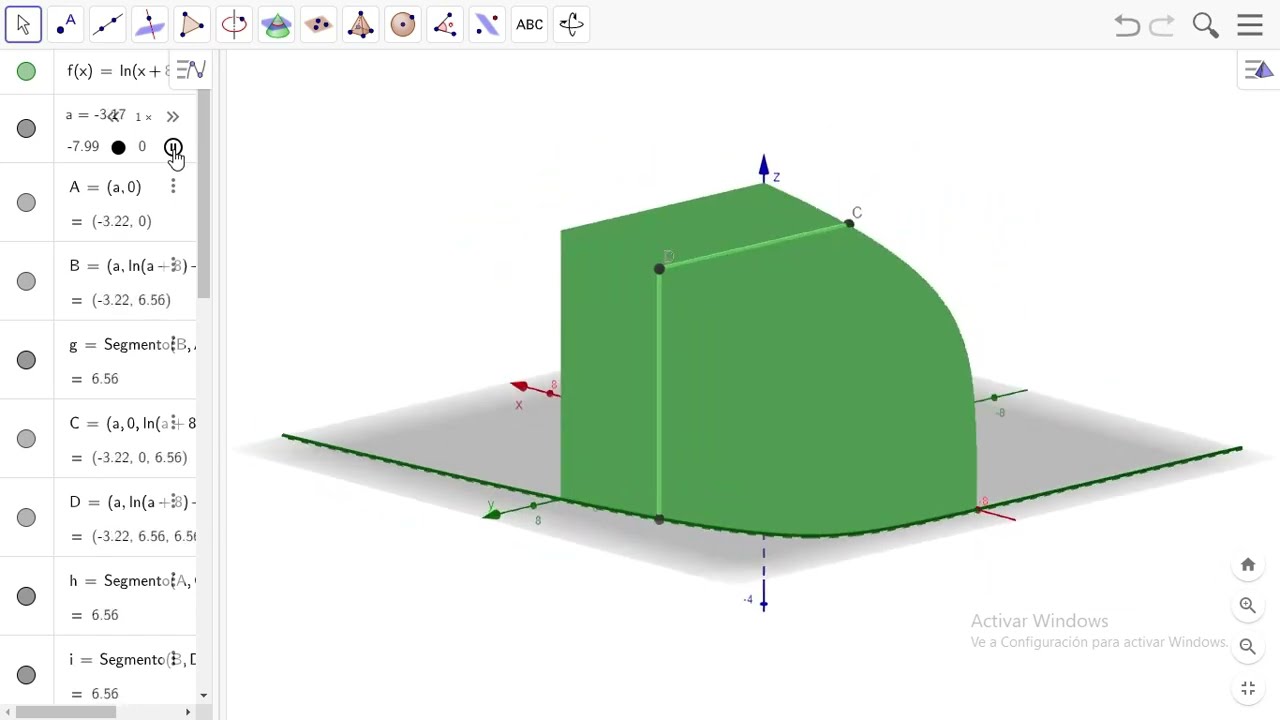Image resolution: width=1280 pixels, height=720 pixels.
Task: Pick the Perpendicular Line tool
Action: (x=150, y=24)
